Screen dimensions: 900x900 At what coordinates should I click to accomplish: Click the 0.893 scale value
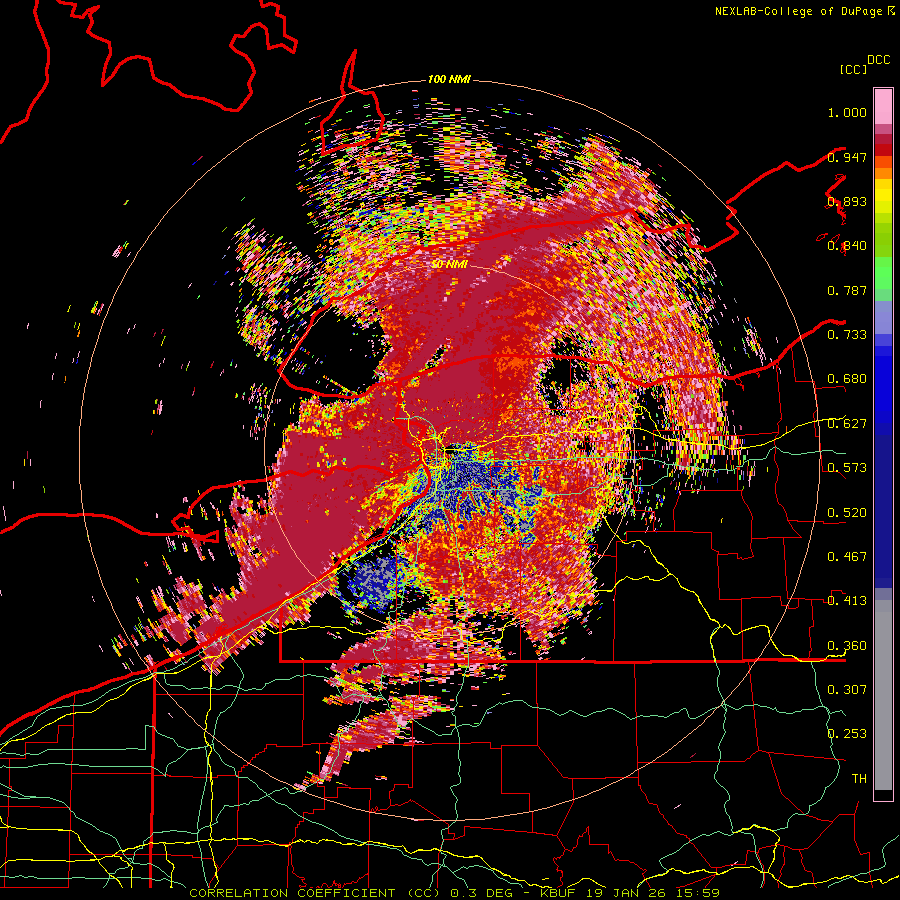click(x=847, y=201)
